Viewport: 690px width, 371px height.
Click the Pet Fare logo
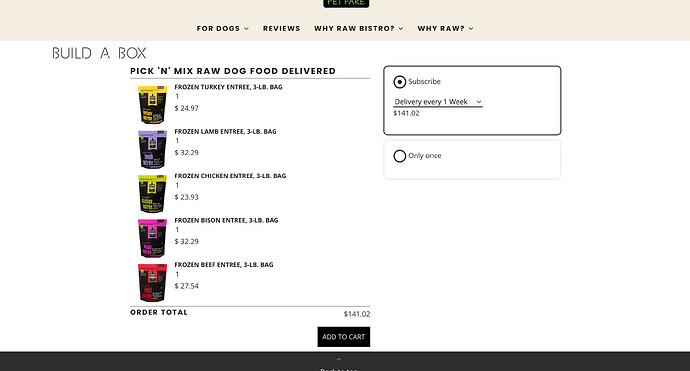[346, 4]
